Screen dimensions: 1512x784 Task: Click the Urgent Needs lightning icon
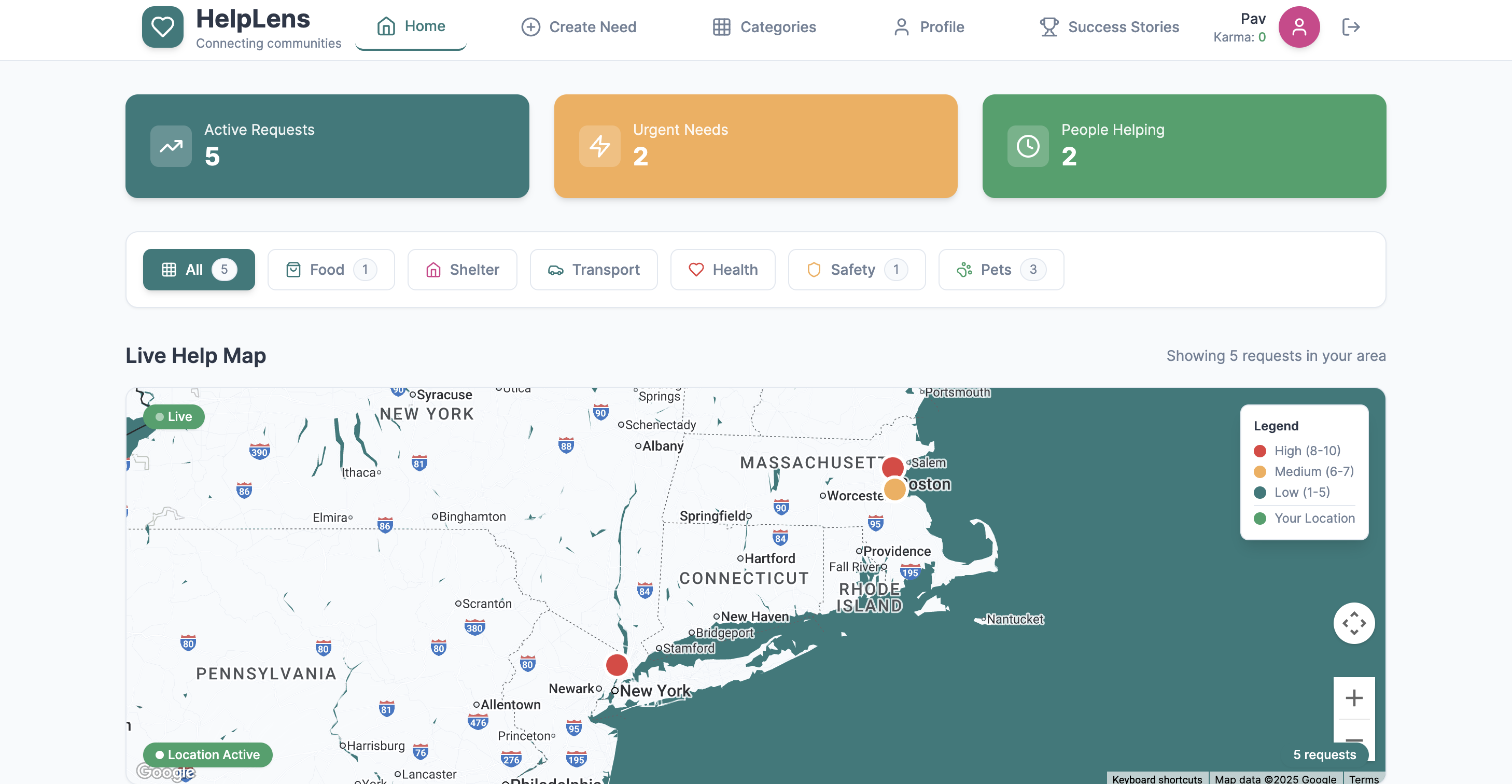pyautogui.click(x=599, y=146)
